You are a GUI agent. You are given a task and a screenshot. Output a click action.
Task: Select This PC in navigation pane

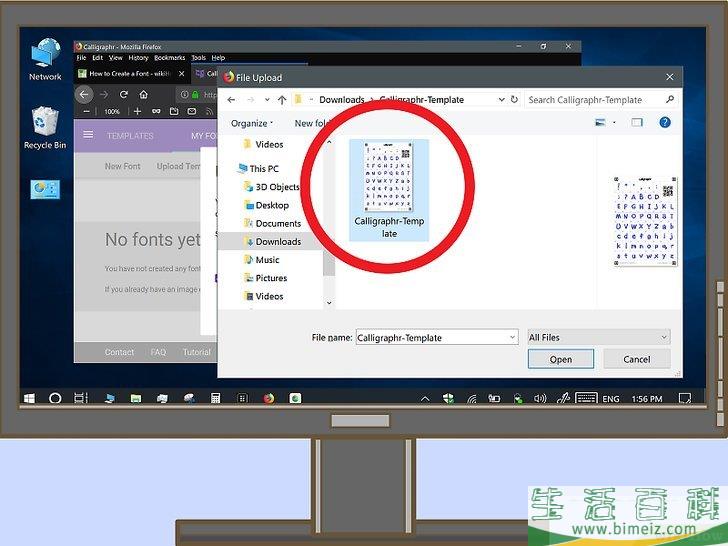coord(258,169)
